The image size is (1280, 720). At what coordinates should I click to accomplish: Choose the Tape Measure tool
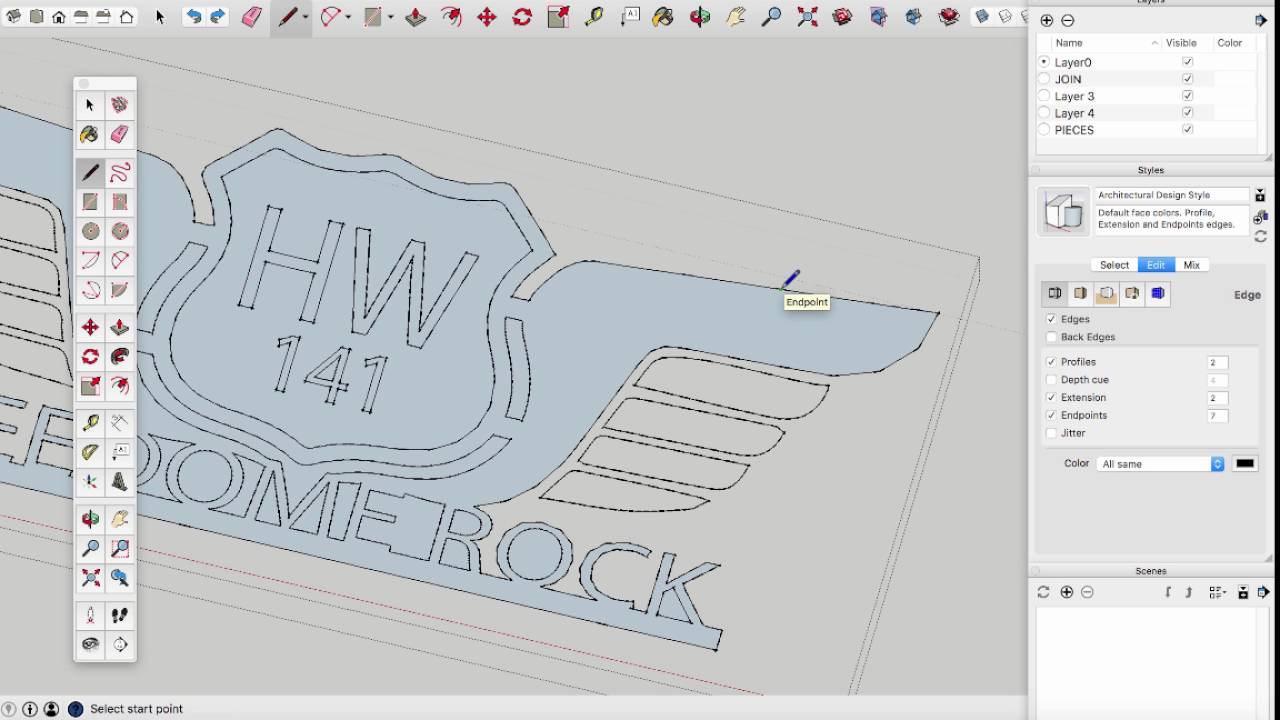(90, 422)
